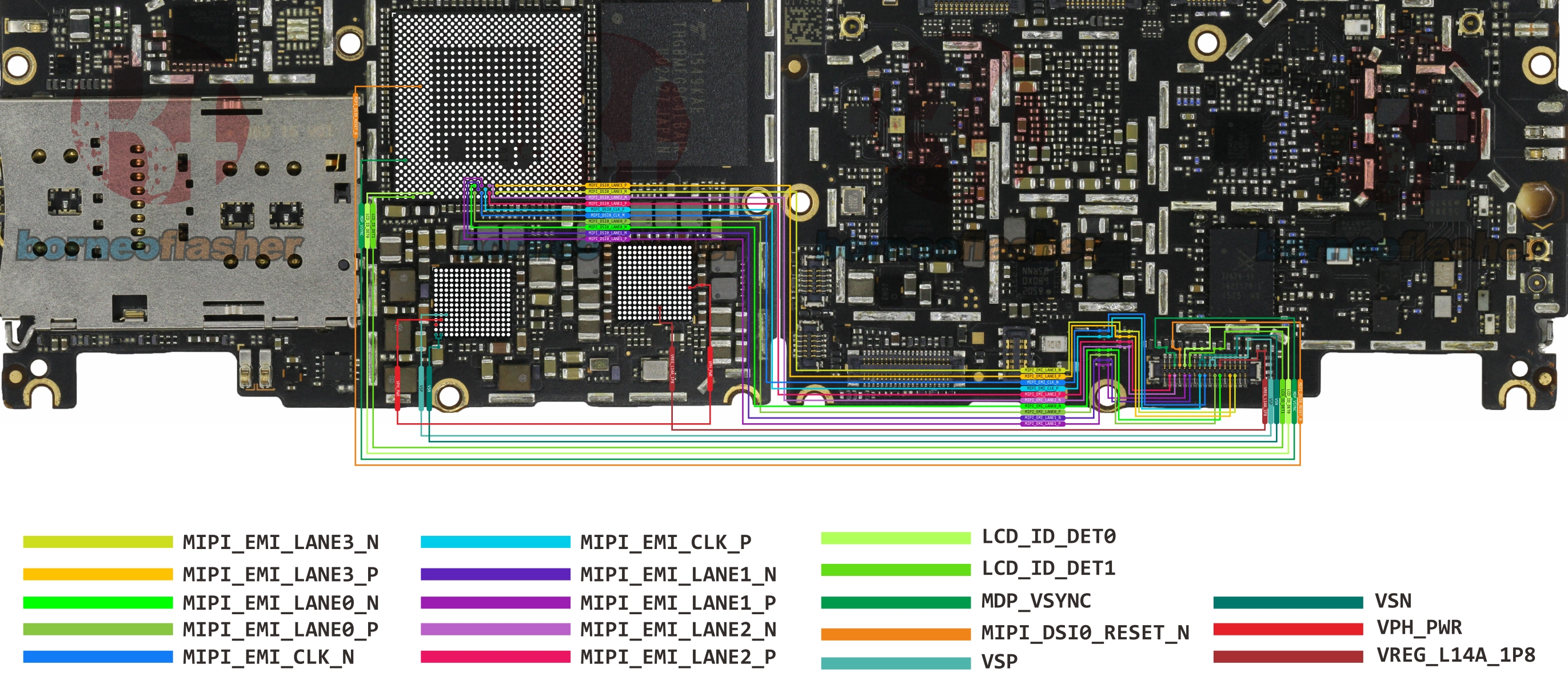This screenshot has width=1568, height=684.
Task: Click the bright green MIPI_EMI_LANE0_N legend swatch
Action: point(98,602)
